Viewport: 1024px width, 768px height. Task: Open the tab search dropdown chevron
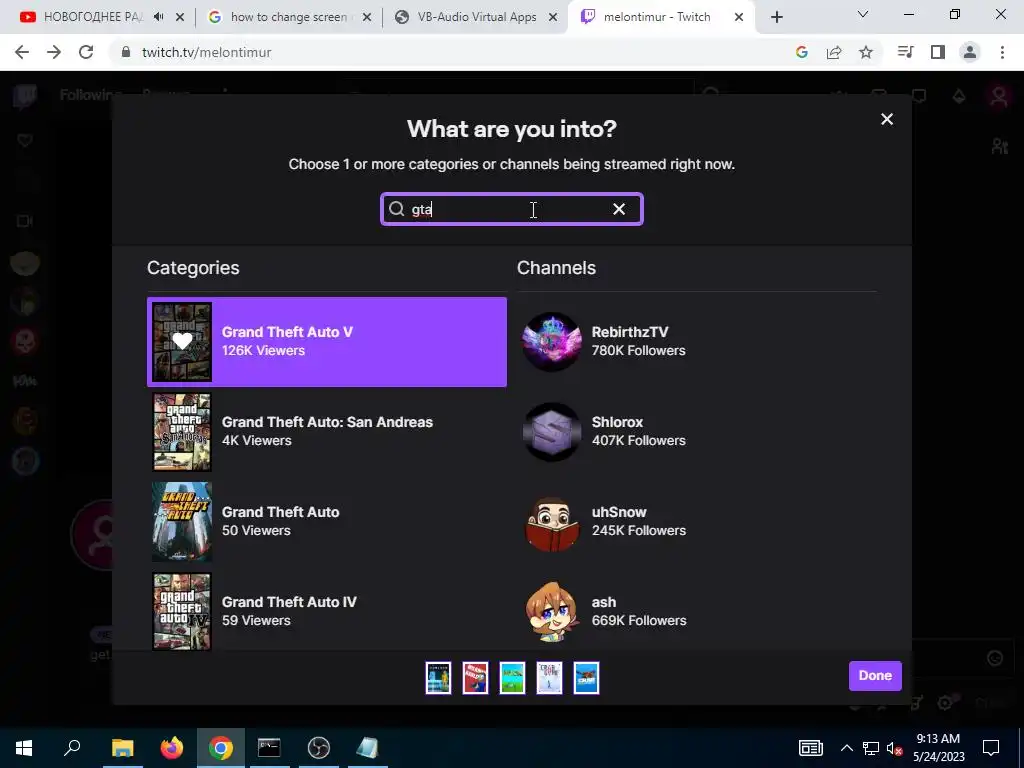862,14
